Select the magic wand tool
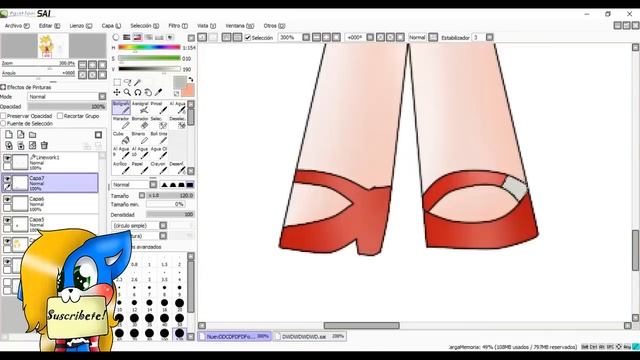640x360 pixels. [x=138, y=82]
